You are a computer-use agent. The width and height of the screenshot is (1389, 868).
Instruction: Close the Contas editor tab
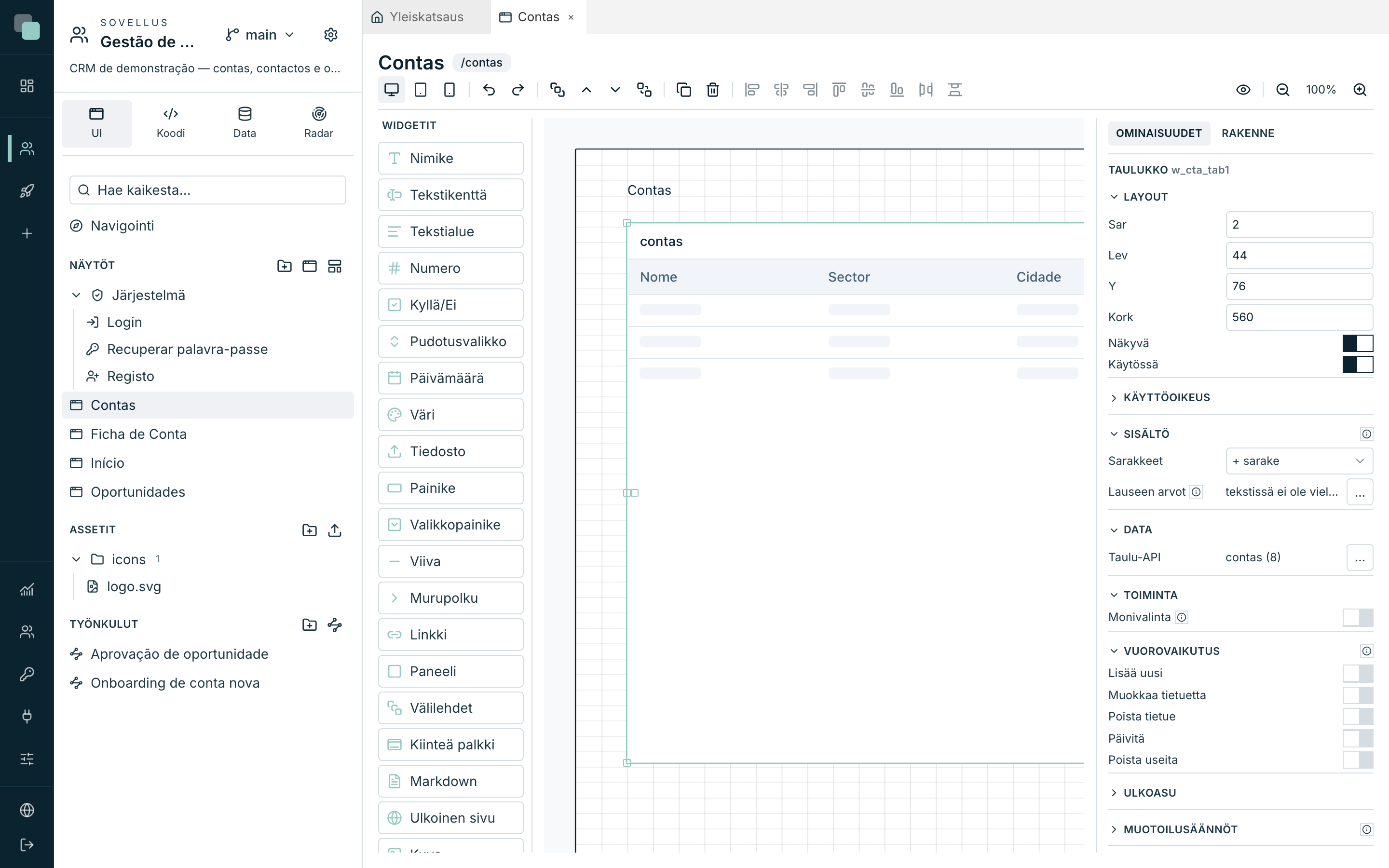571,17
